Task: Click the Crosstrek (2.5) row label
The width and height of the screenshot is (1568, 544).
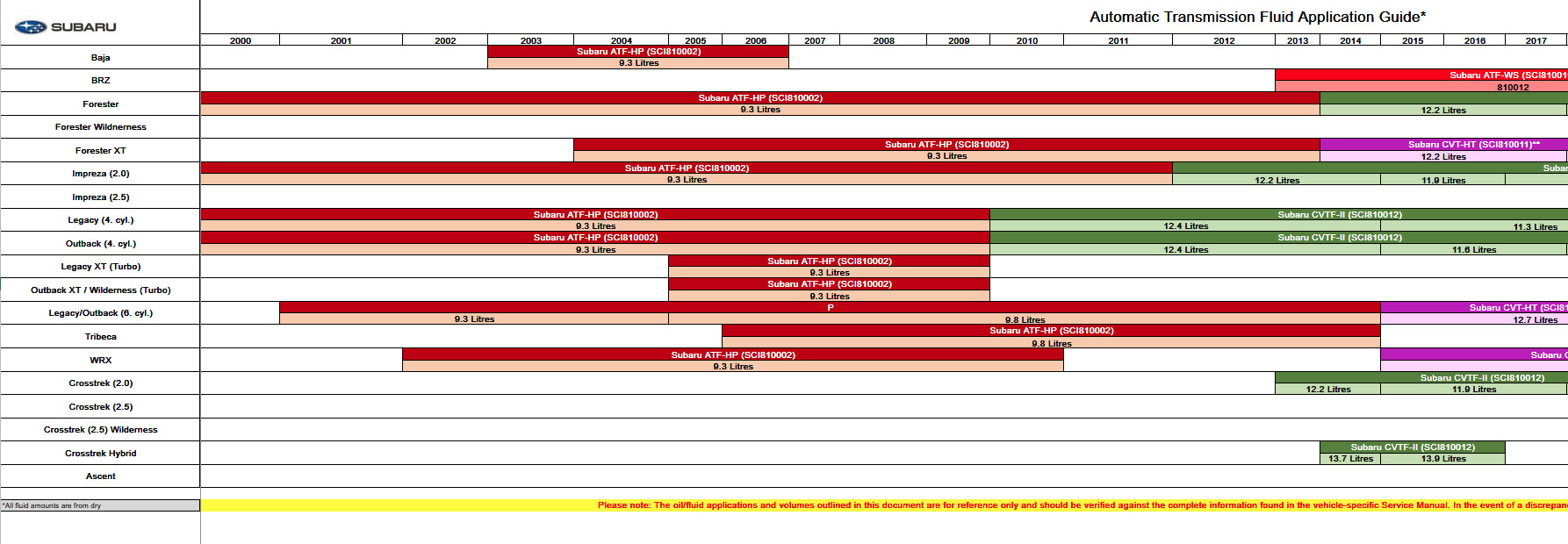Action: point(100,406)
